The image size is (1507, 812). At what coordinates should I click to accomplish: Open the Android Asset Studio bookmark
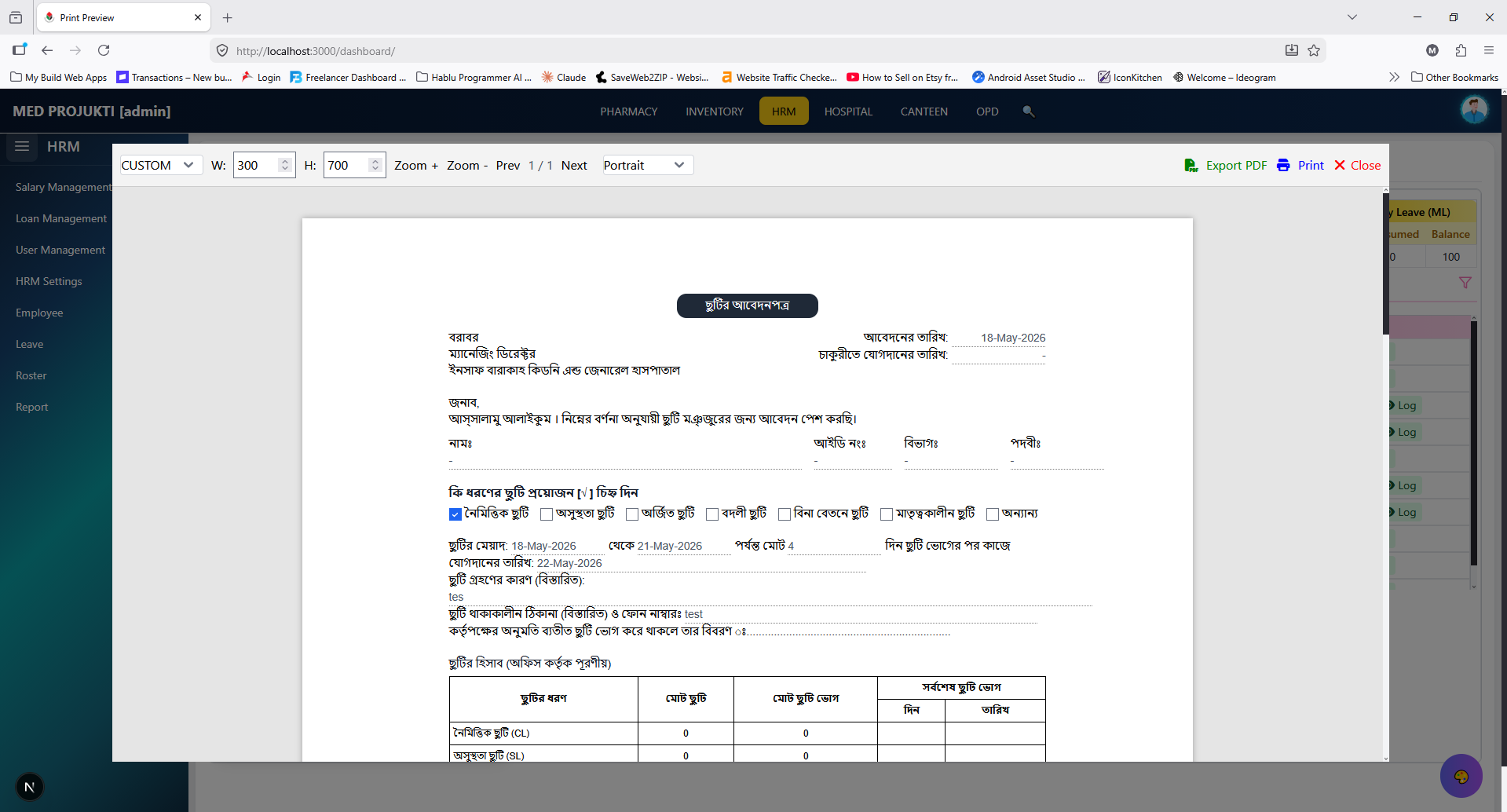click(x=1029, y=77)
